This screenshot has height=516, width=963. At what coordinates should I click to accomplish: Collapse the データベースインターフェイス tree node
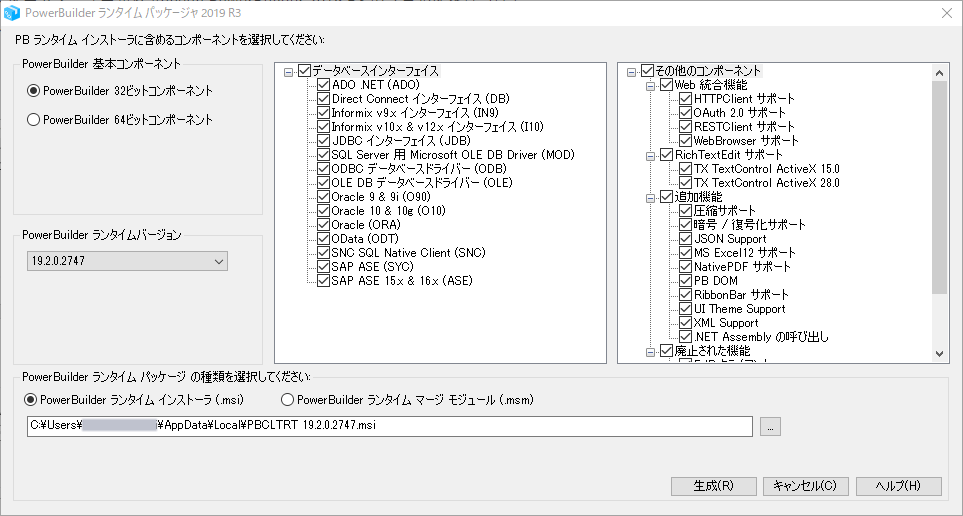click(289, 72)
